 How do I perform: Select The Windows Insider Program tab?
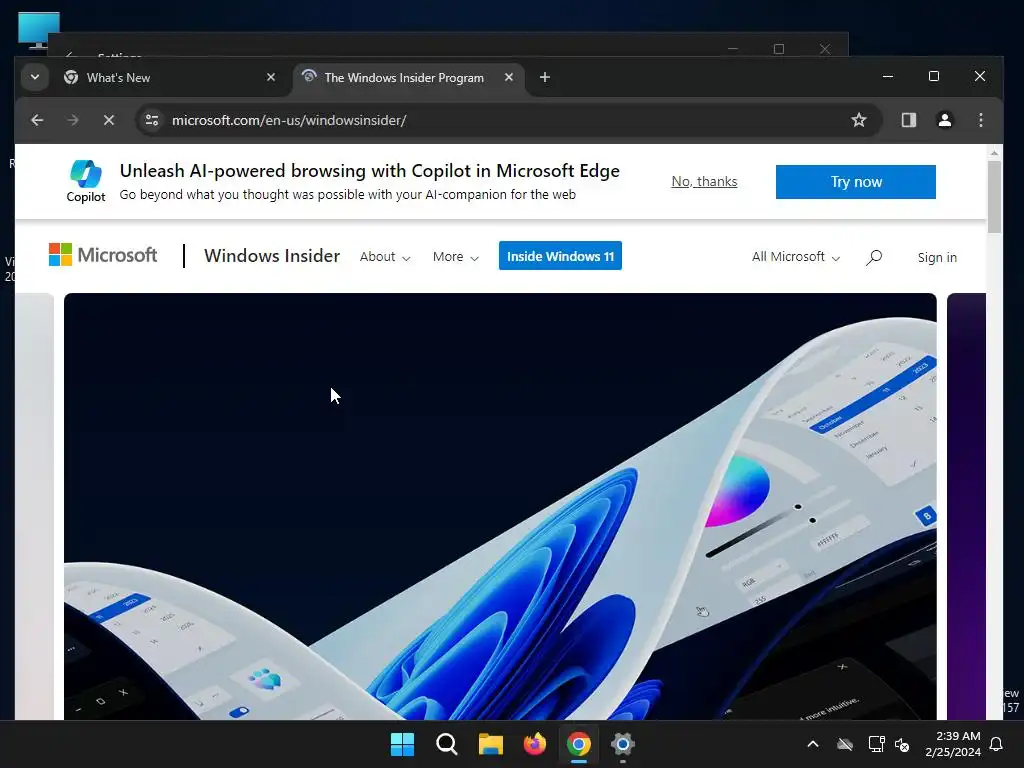pos(409,78)
